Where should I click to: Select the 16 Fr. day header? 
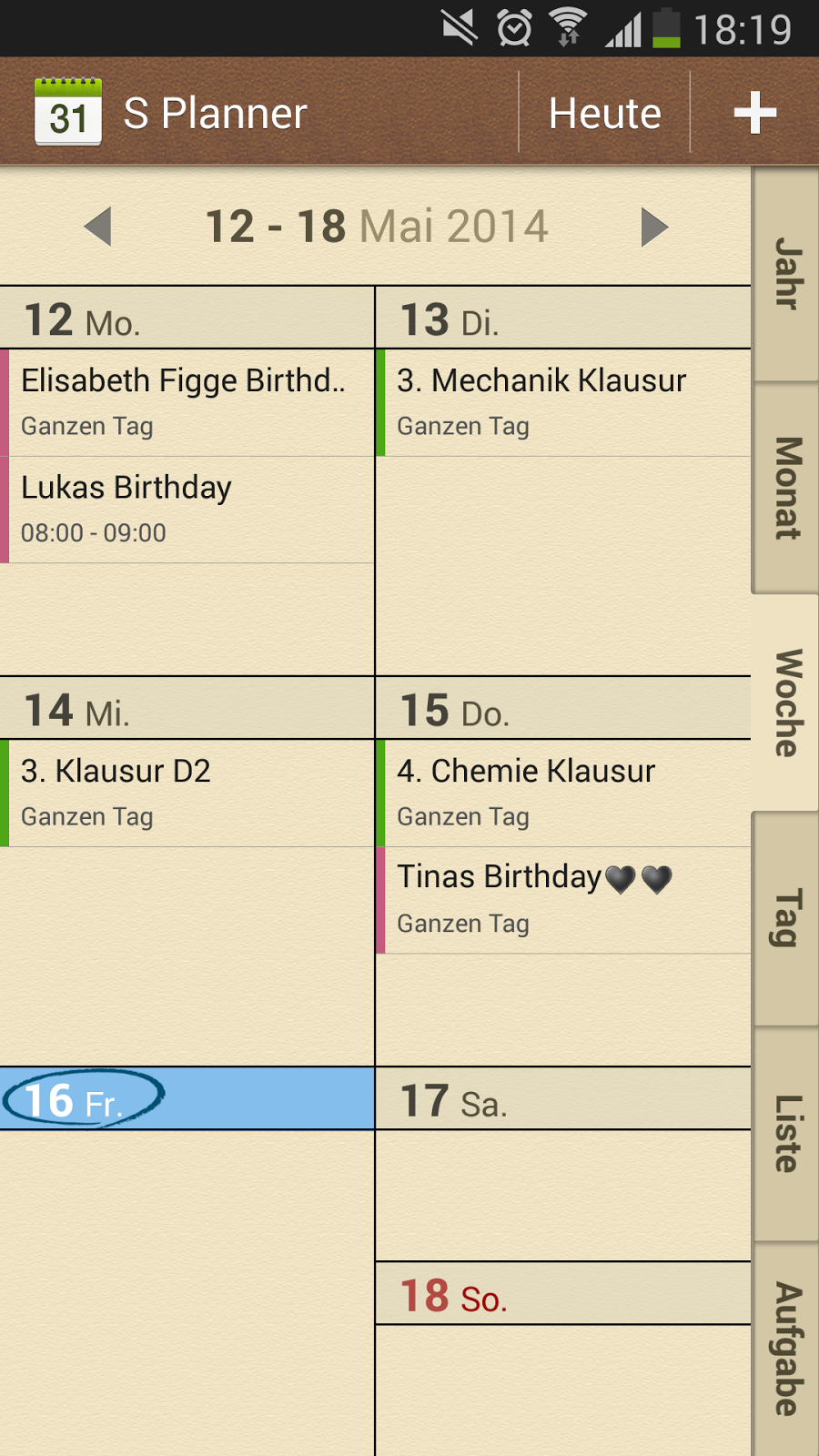click(187, 1099)
